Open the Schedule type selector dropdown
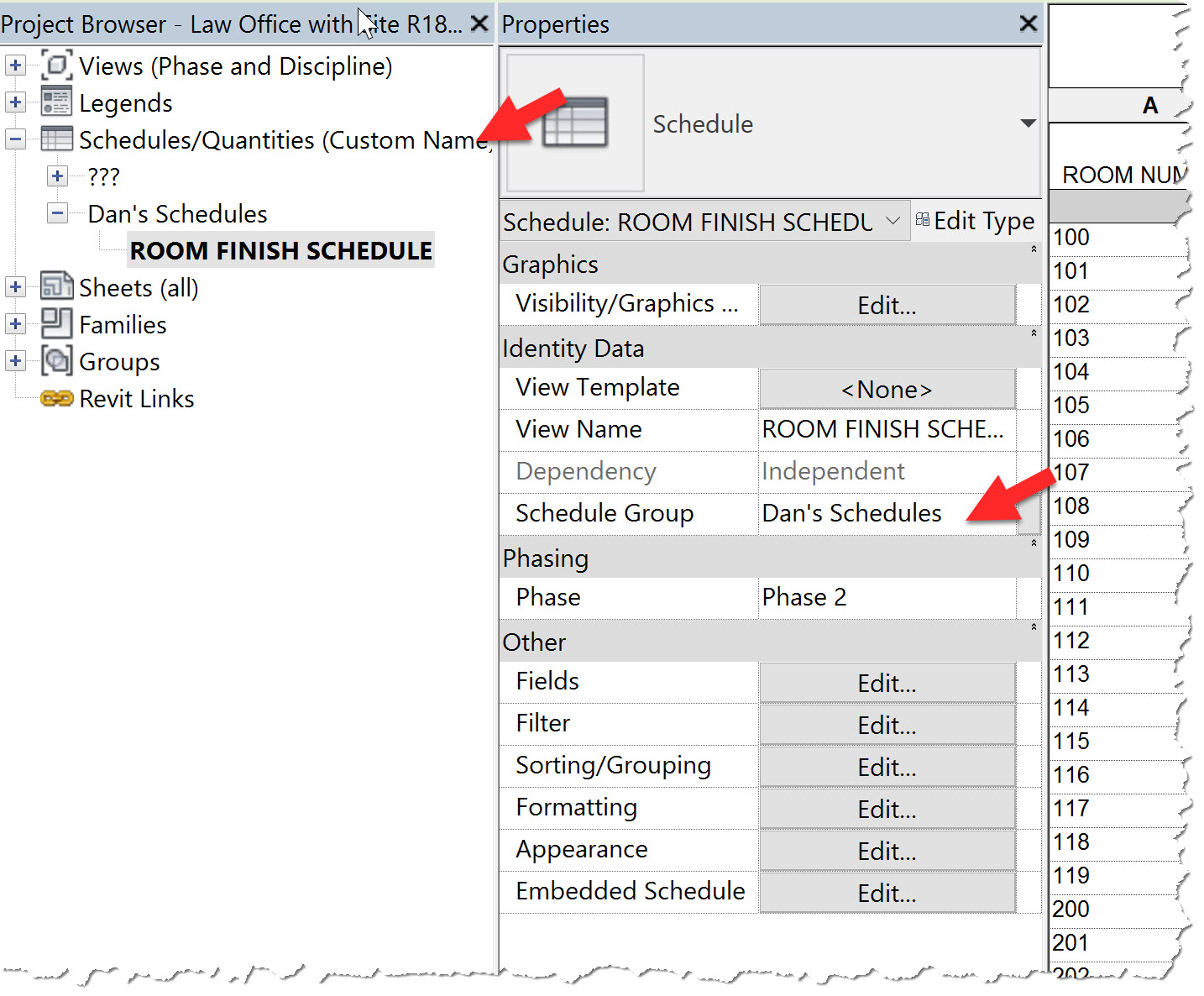 (x=893, y=221)
